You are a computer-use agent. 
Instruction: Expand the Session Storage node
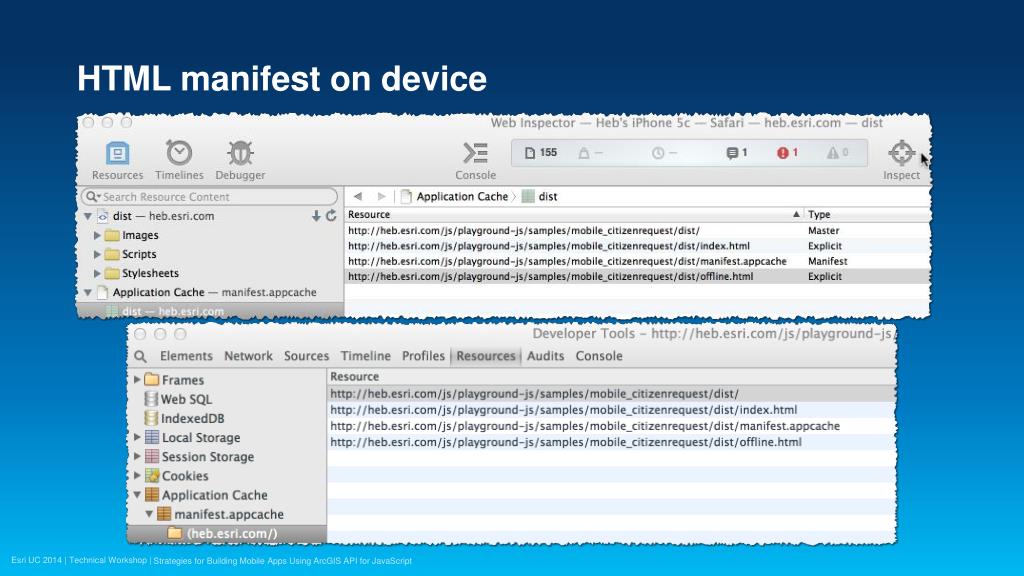(x=137, y=456)
